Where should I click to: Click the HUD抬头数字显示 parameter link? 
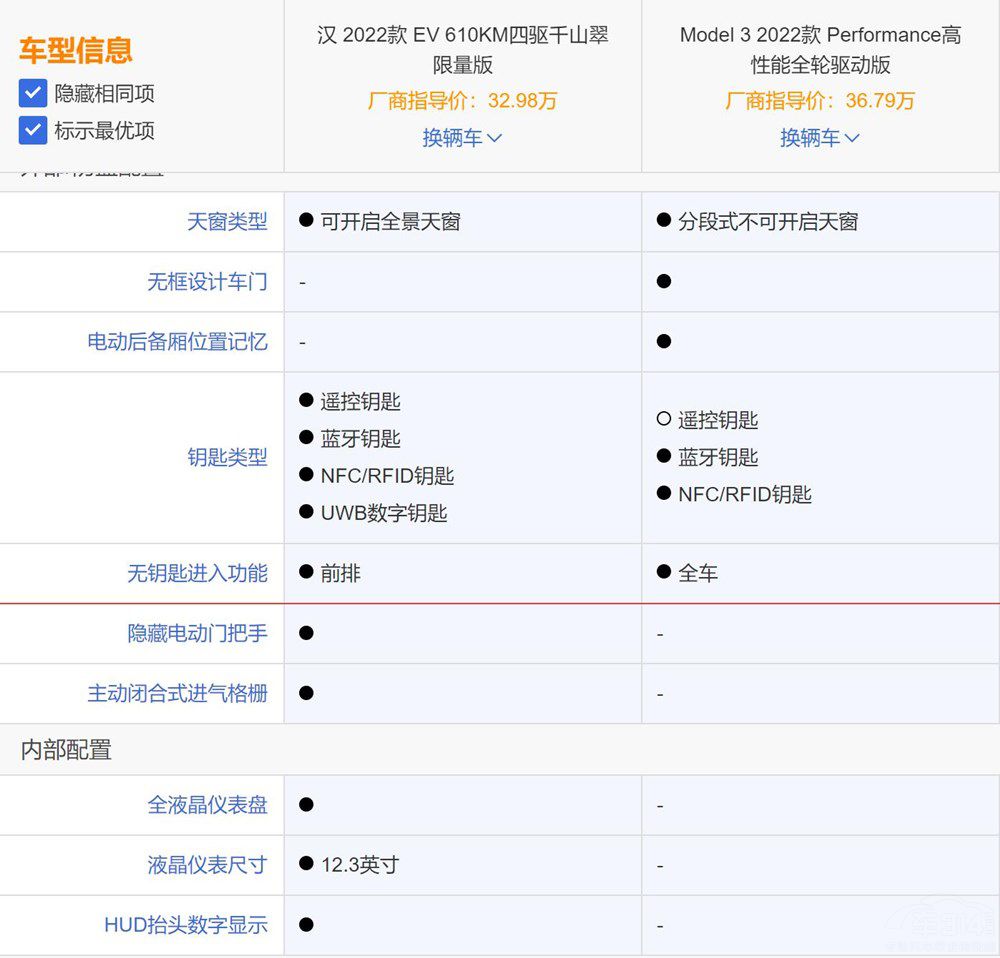(186, 925)
